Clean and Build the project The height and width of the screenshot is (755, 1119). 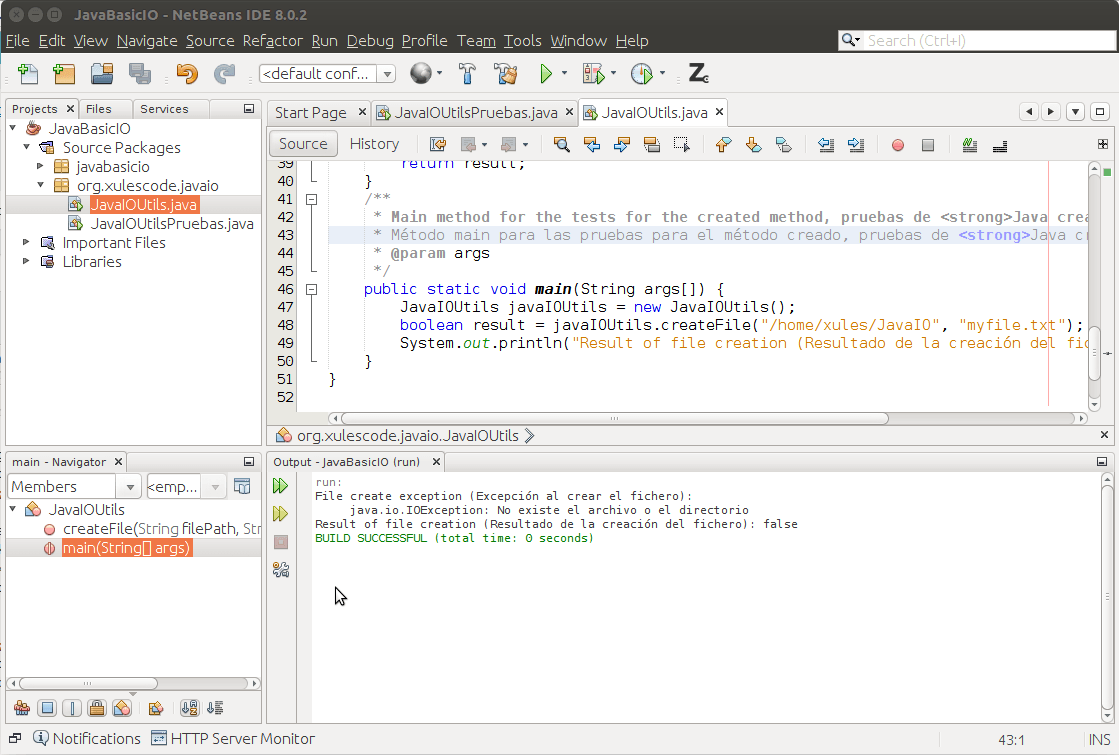(x=505, y=73)
